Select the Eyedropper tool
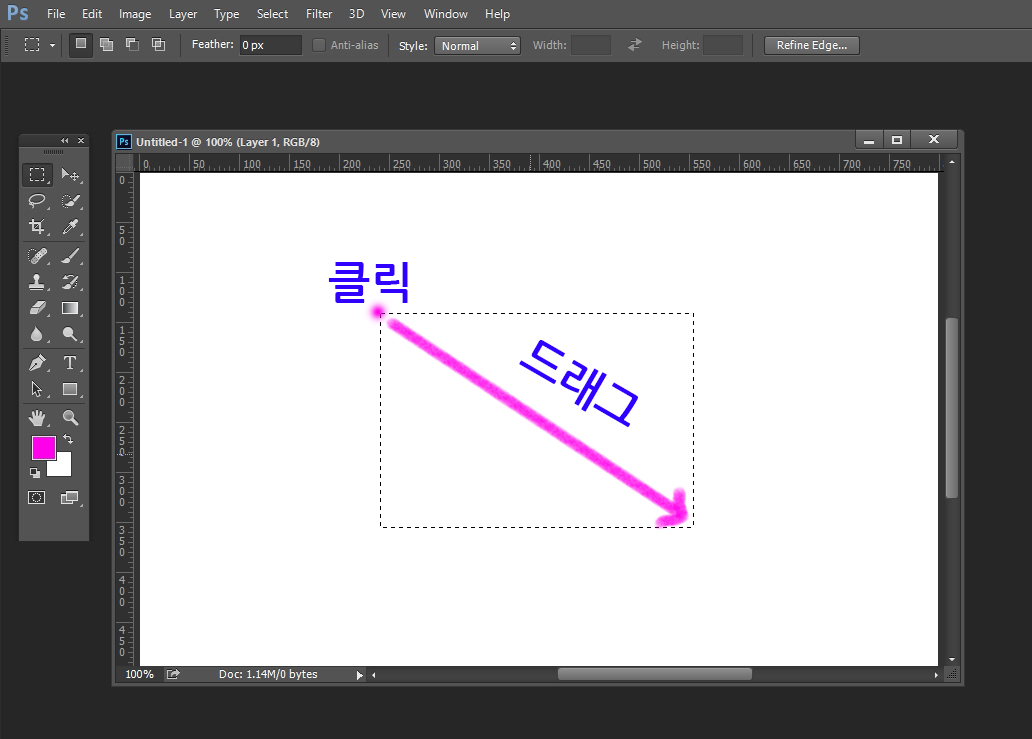The width and height of the screenshot is (1032, 739). [70, 227]
